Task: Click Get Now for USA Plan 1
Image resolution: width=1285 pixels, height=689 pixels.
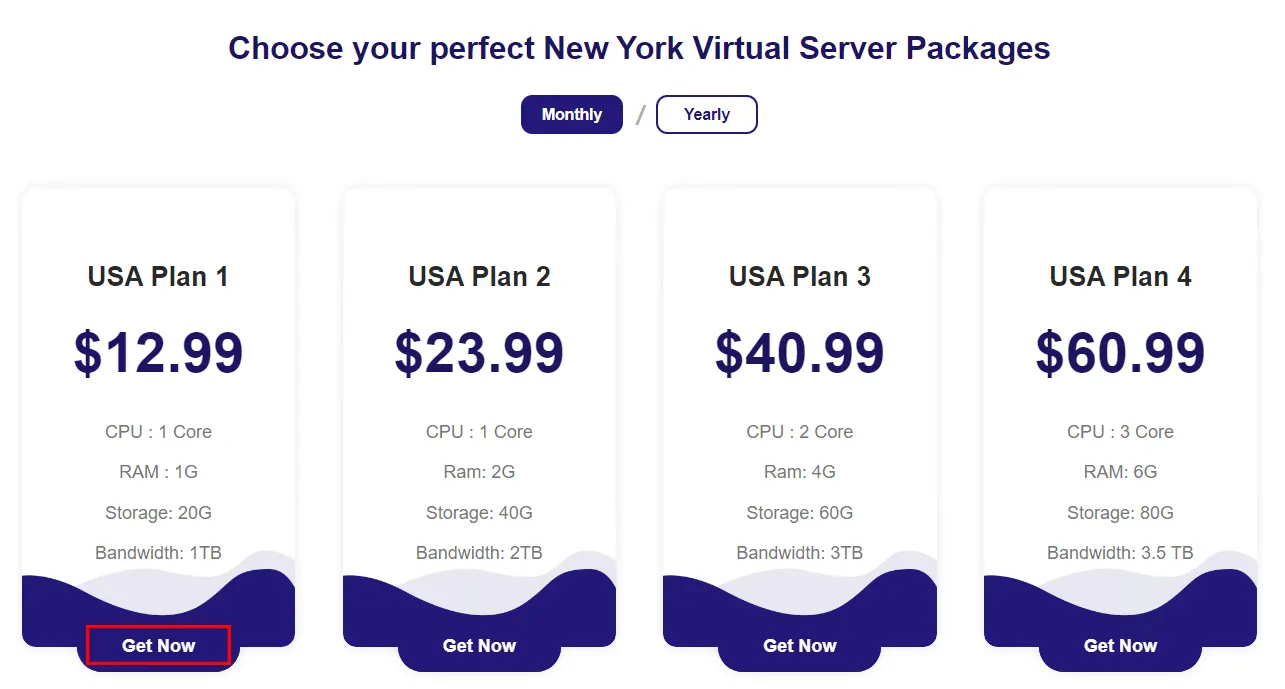Action: (157, 645)
